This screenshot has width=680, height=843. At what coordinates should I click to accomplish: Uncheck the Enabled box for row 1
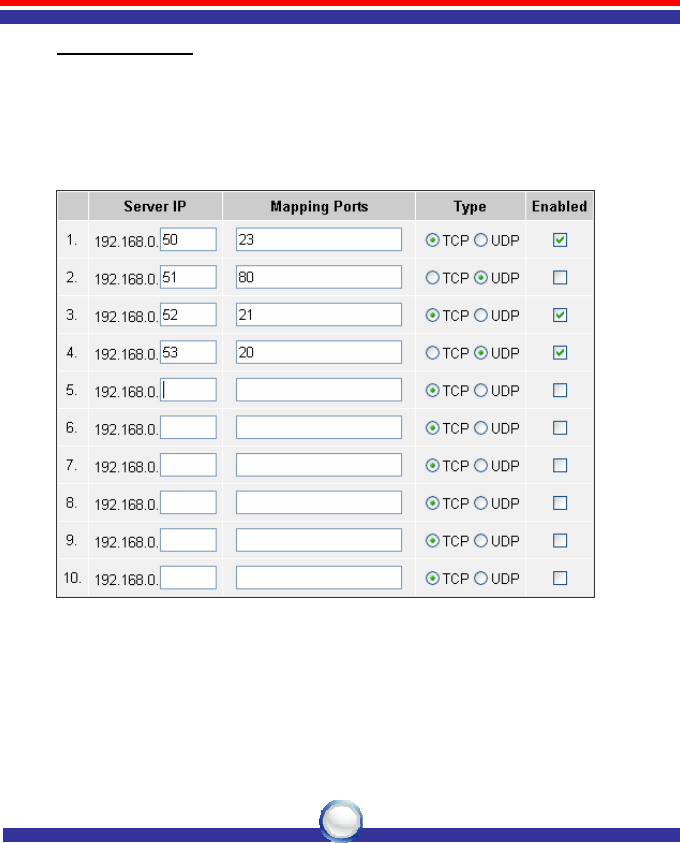[560, 240]
